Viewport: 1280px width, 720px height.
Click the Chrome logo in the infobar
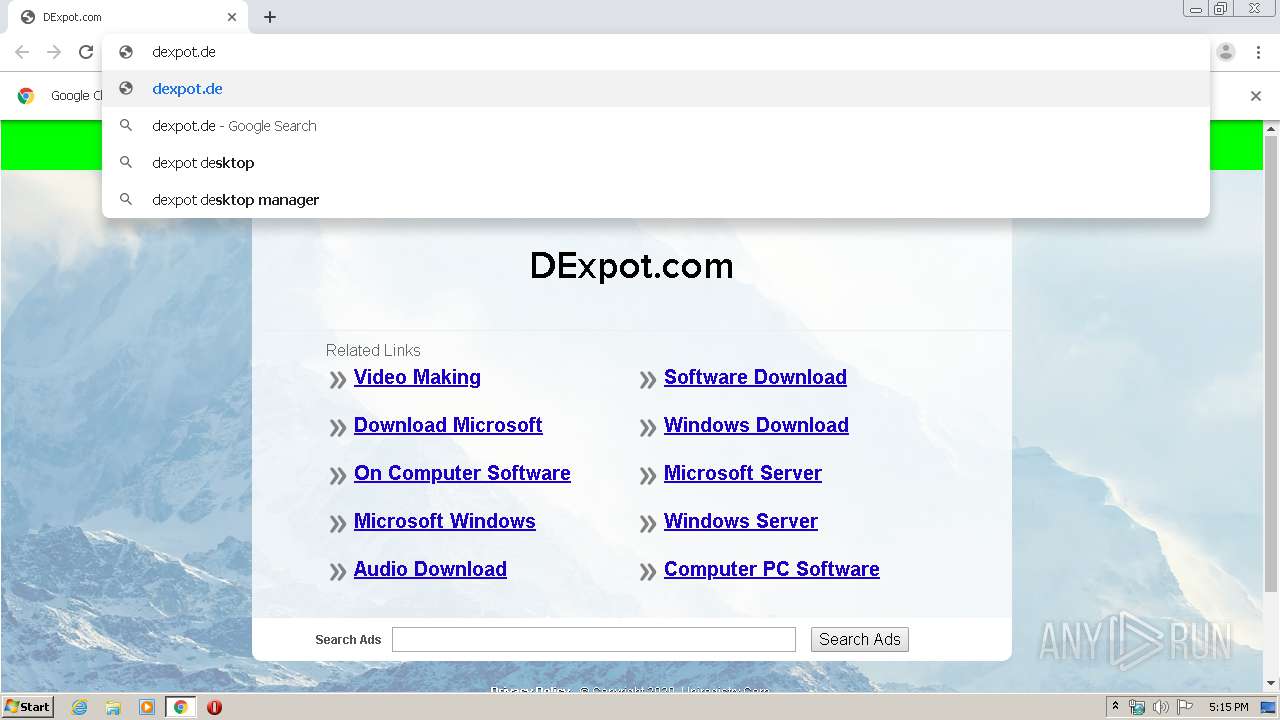click(26, 96)
